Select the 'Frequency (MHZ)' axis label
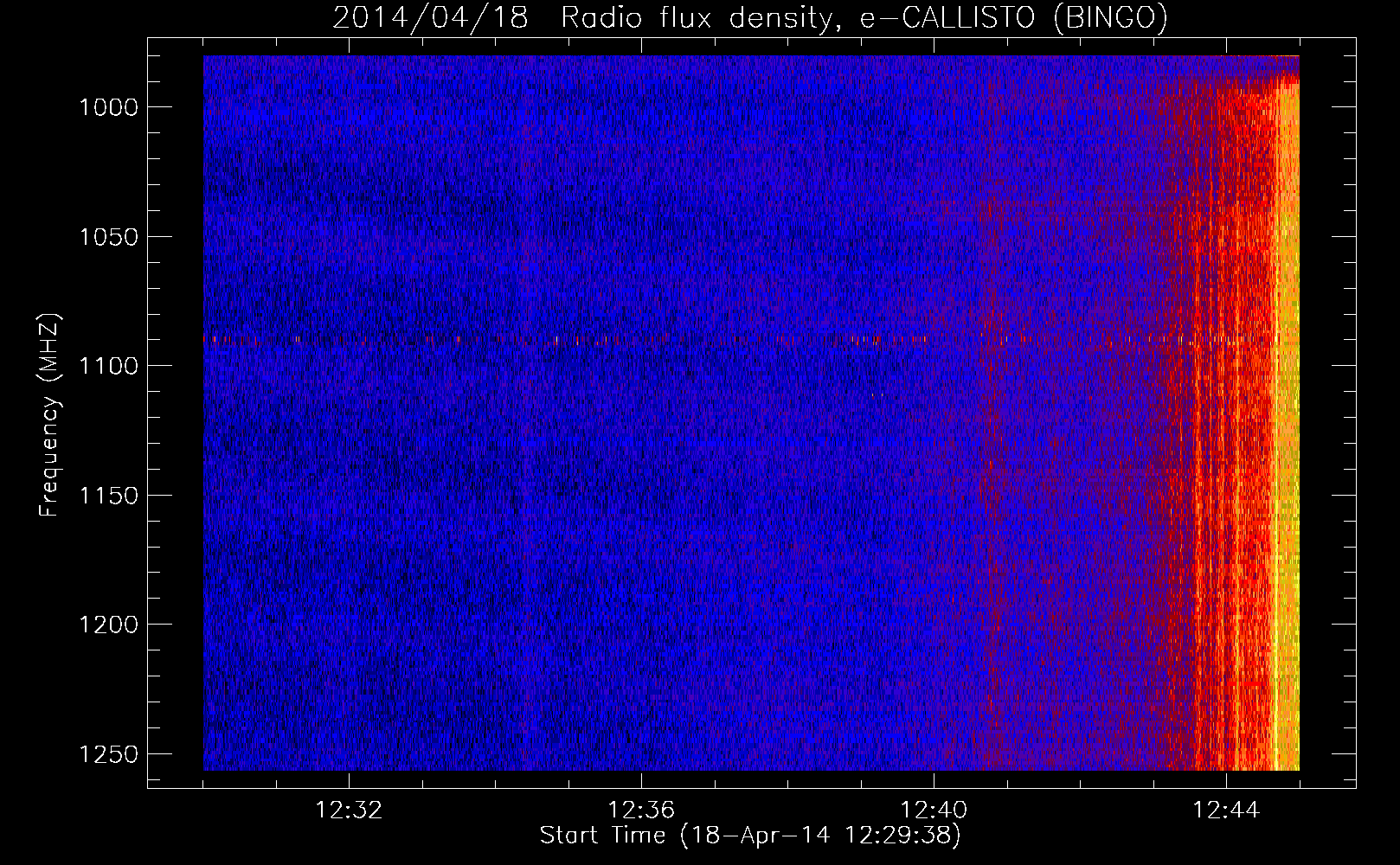The image size is (1400, 865). pyautogui.click(x=49, y=415)
